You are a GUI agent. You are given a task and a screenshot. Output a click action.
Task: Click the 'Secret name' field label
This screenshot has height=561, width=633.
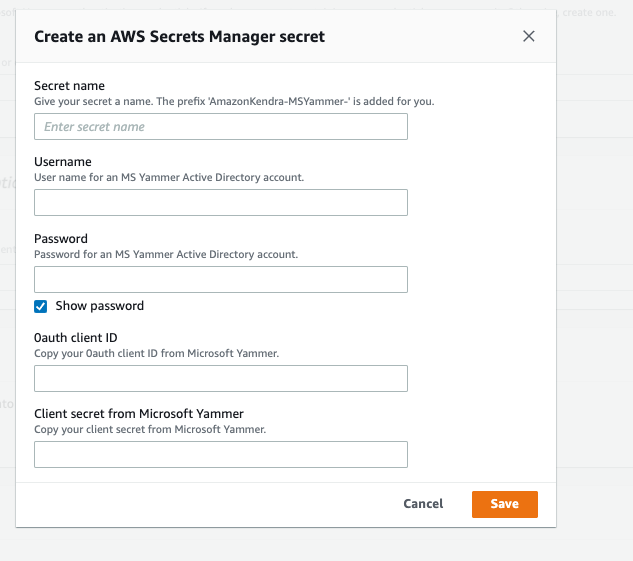click(70, 86)
